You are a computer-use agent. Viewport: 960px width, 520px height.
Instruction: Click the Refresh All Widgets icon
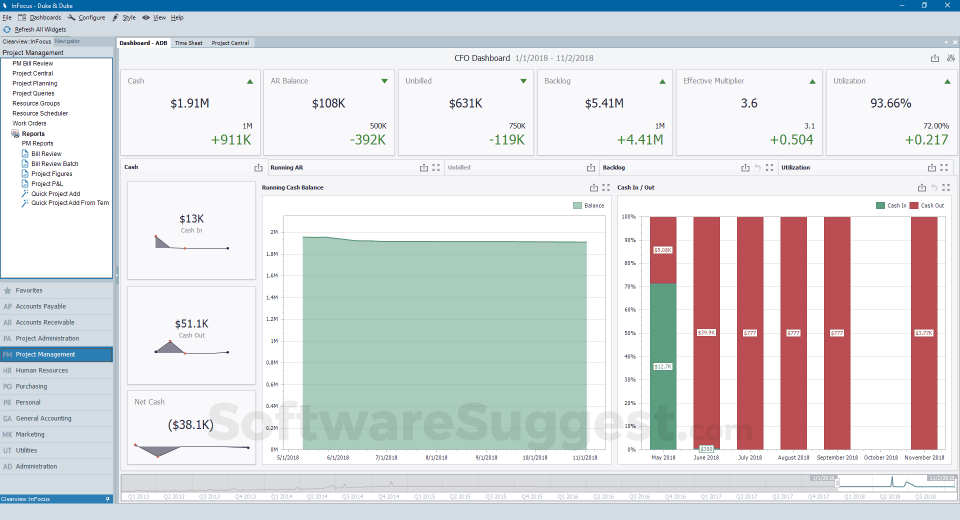(7, 29)
